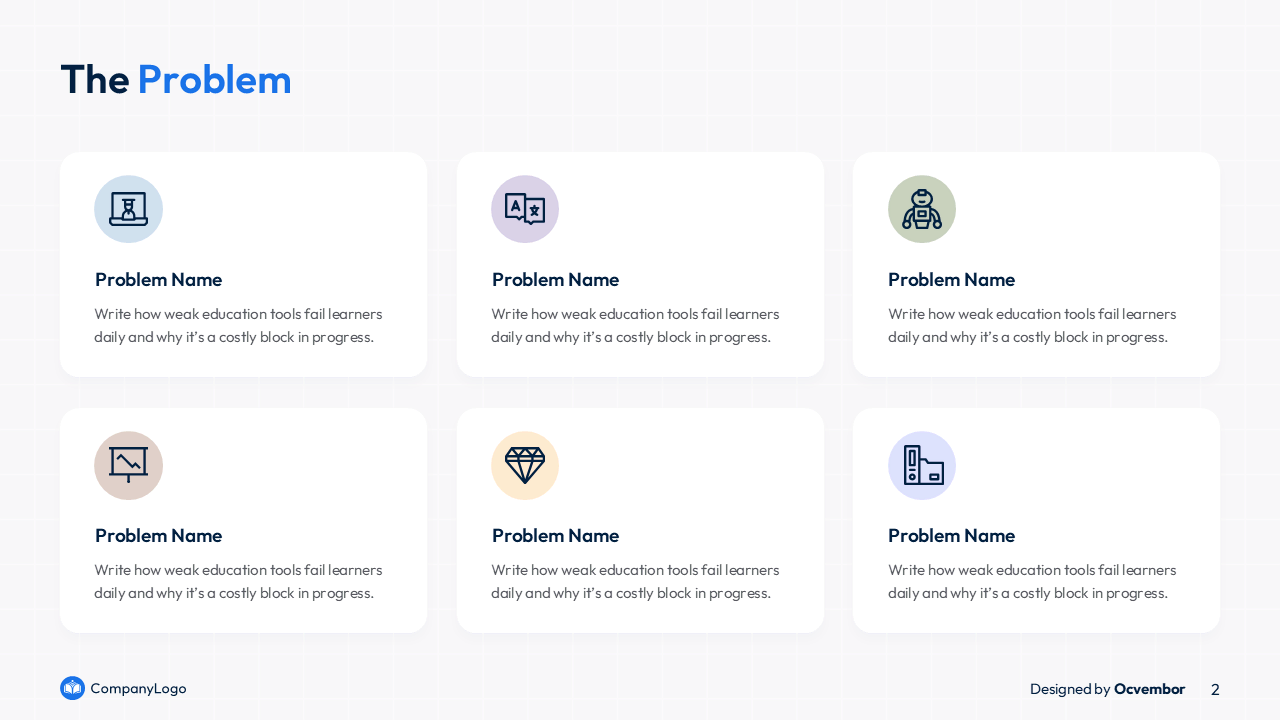Click Problem Name heading under the translation icon
1280x720 pixels.
[x=555, y=280]
